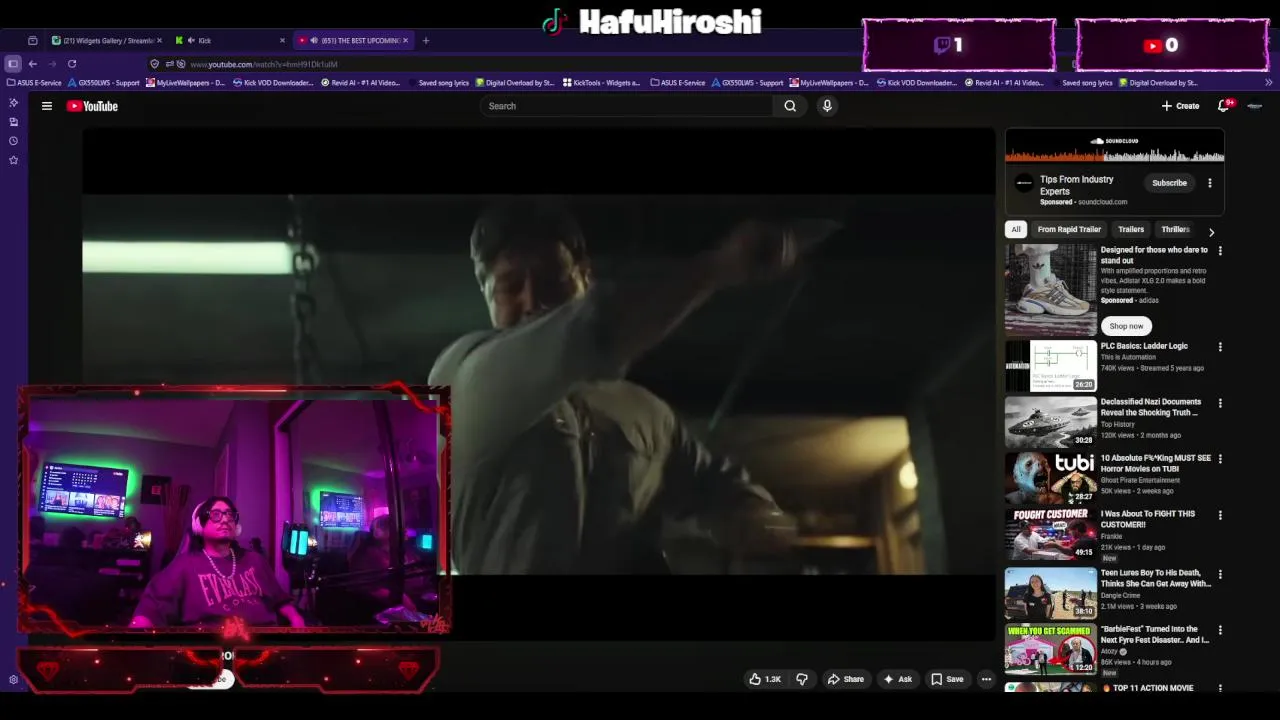Open options for PLC Basics video
1280x720 pixels.
[1220, 347]
